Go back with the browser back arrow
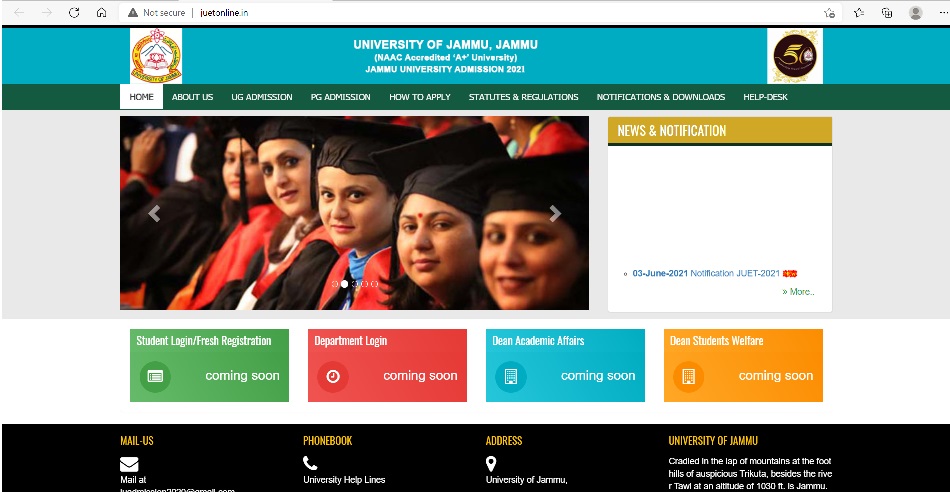The height and width of the screenshot is (492, 950). click(19, 13)
